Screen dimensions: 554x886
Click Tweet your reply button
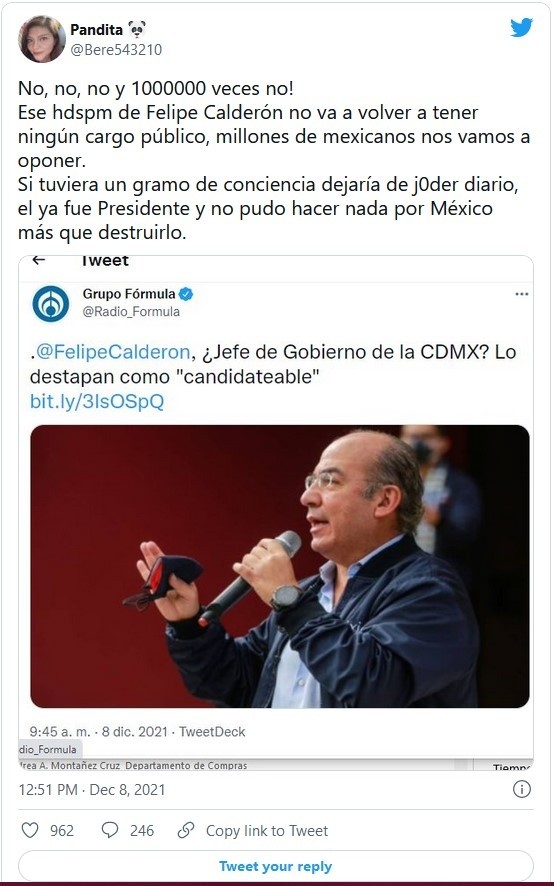[x=276, y=866]
